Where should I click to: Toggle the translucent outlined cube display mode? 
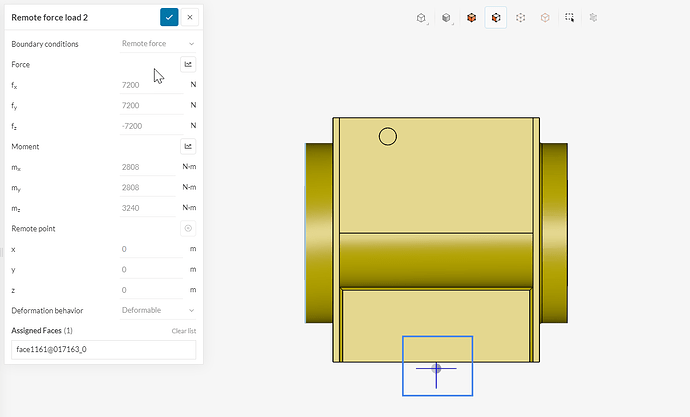point(545,17)
